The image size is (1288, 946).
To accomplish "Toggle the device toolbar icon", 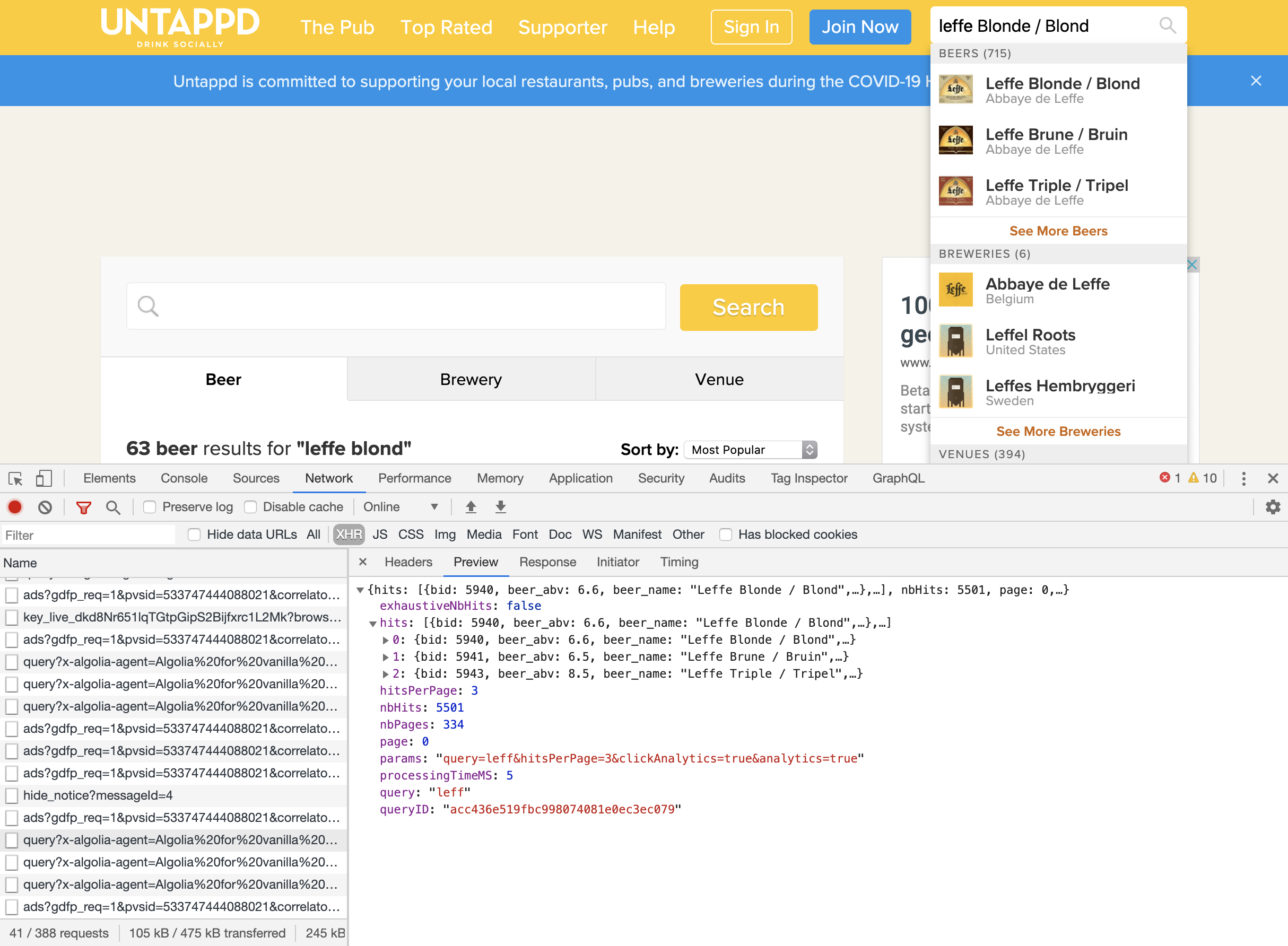I will [x=43, y=479].
